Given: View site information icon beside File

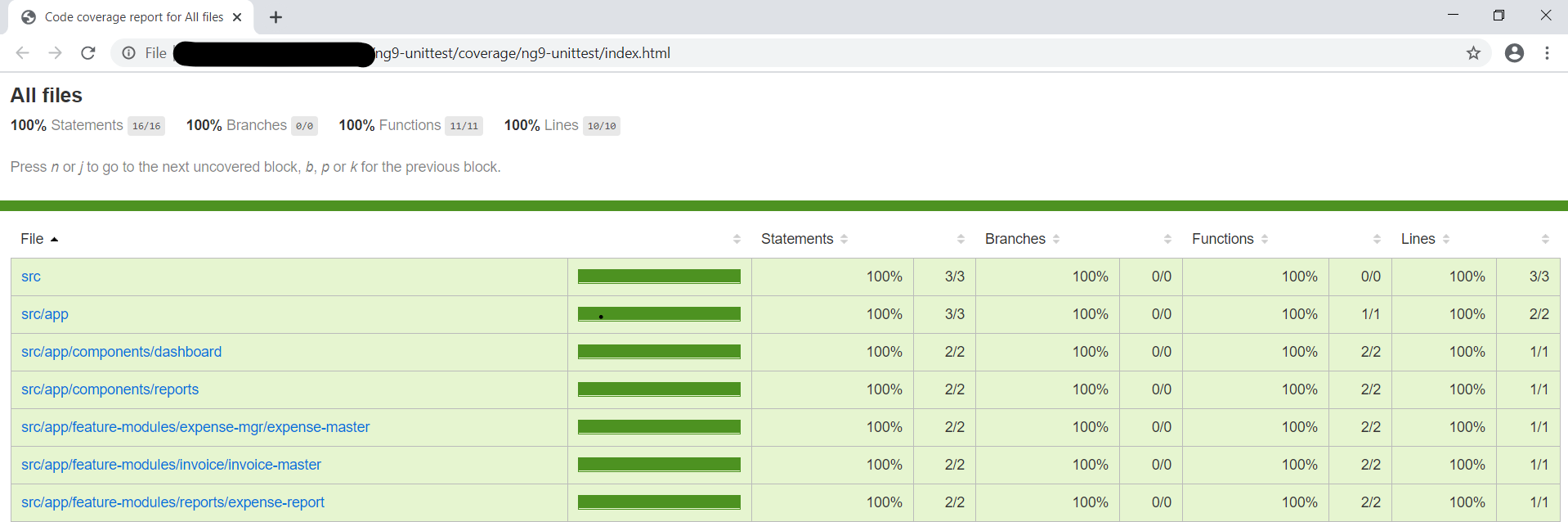Looking at the screenshot, I should pyautogui.click(x=129, y=53).
